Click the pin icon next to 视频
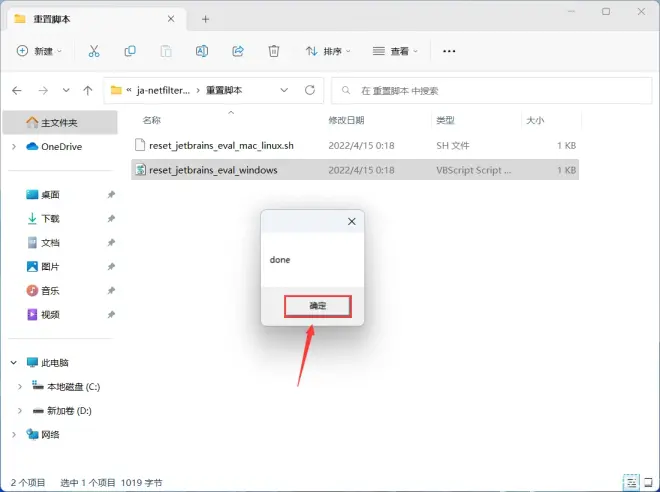The image size is (660, 492). click(111, 314)
